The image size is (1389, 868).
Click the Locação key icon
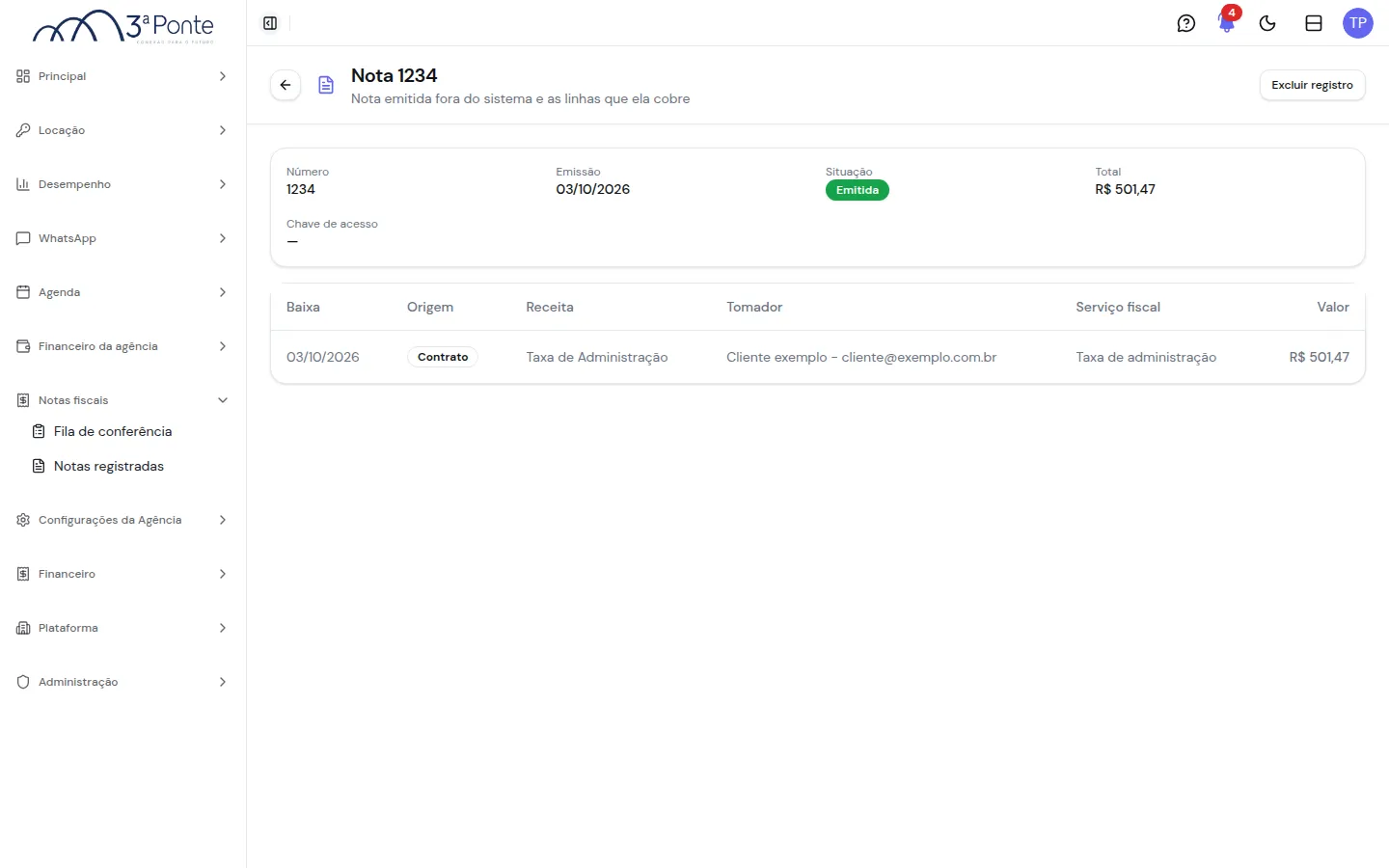pos(23,130)
